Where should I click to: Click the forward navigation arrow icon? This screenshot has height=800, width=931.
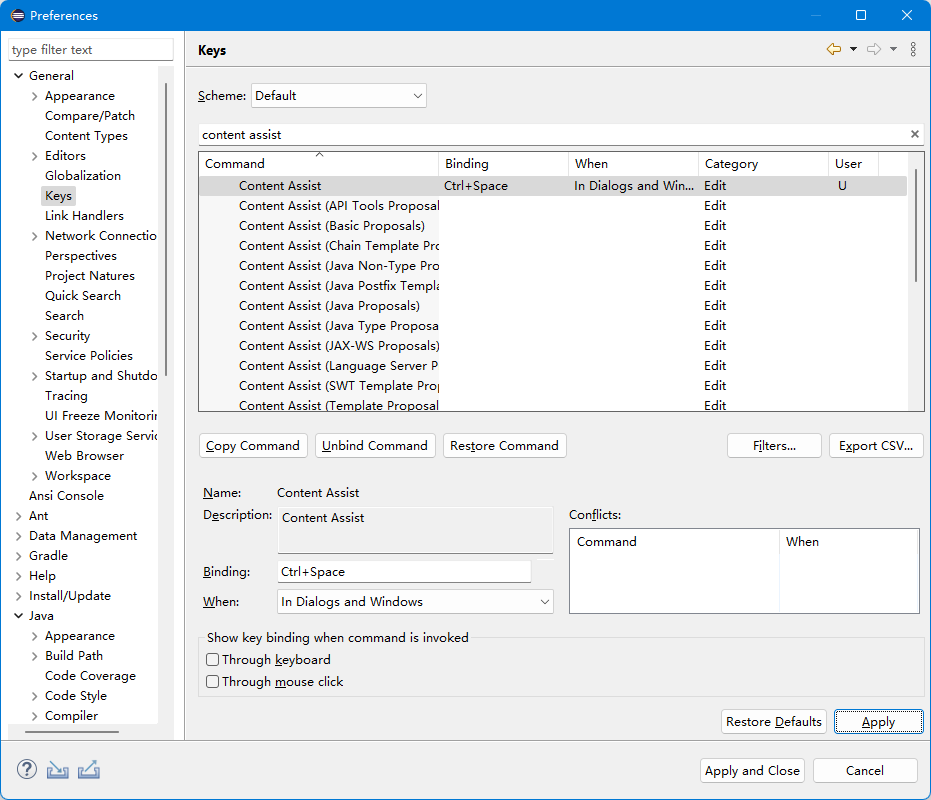tap(873, 50)
